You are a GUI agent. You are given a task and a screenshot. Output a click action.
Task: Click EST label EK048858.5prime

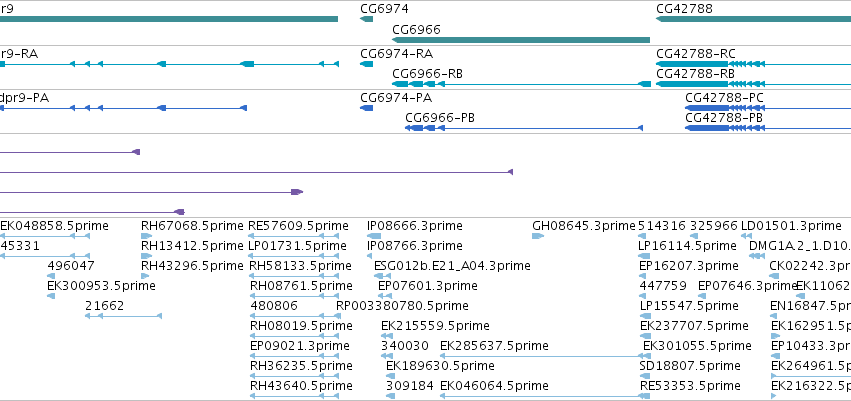tap(54, 226)
